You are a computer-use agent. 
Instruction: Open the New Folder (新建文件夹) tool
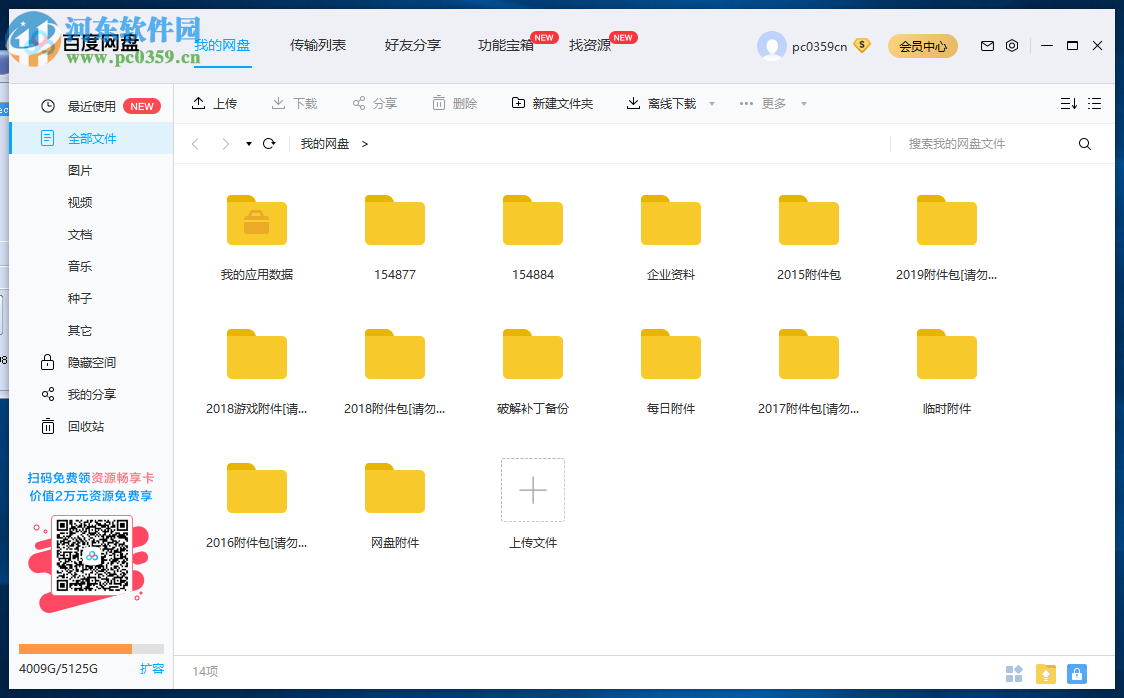[552, 102]
